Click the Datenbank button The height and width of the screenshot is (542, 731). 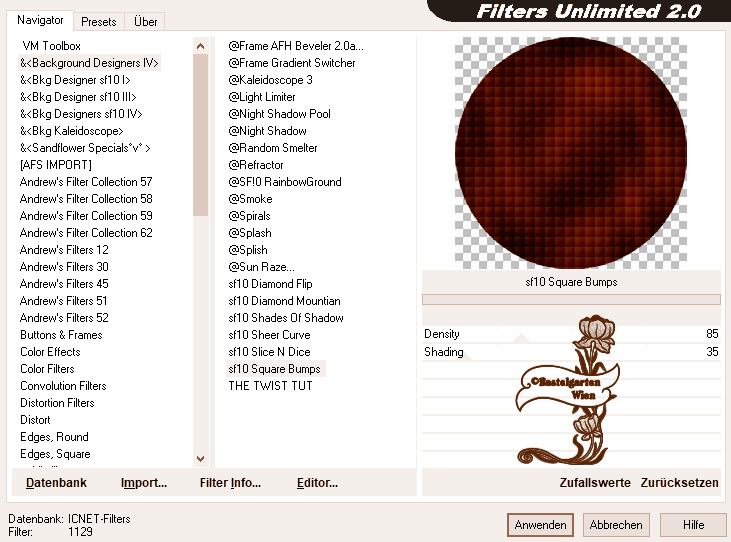(56, 483)
